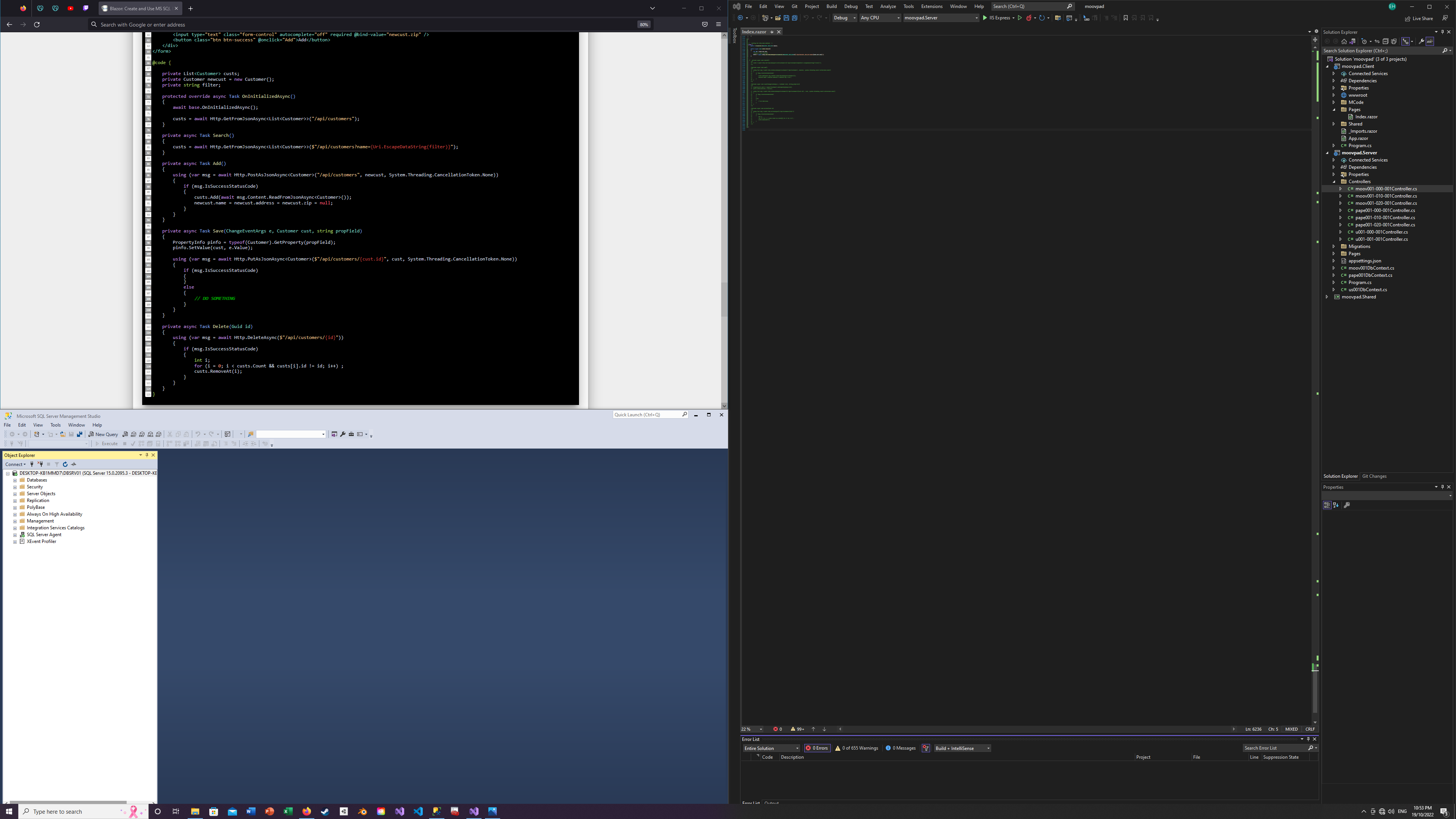Click Hot Reload flame icon
Screen dimensions: 1456x819
point(1029,18)
